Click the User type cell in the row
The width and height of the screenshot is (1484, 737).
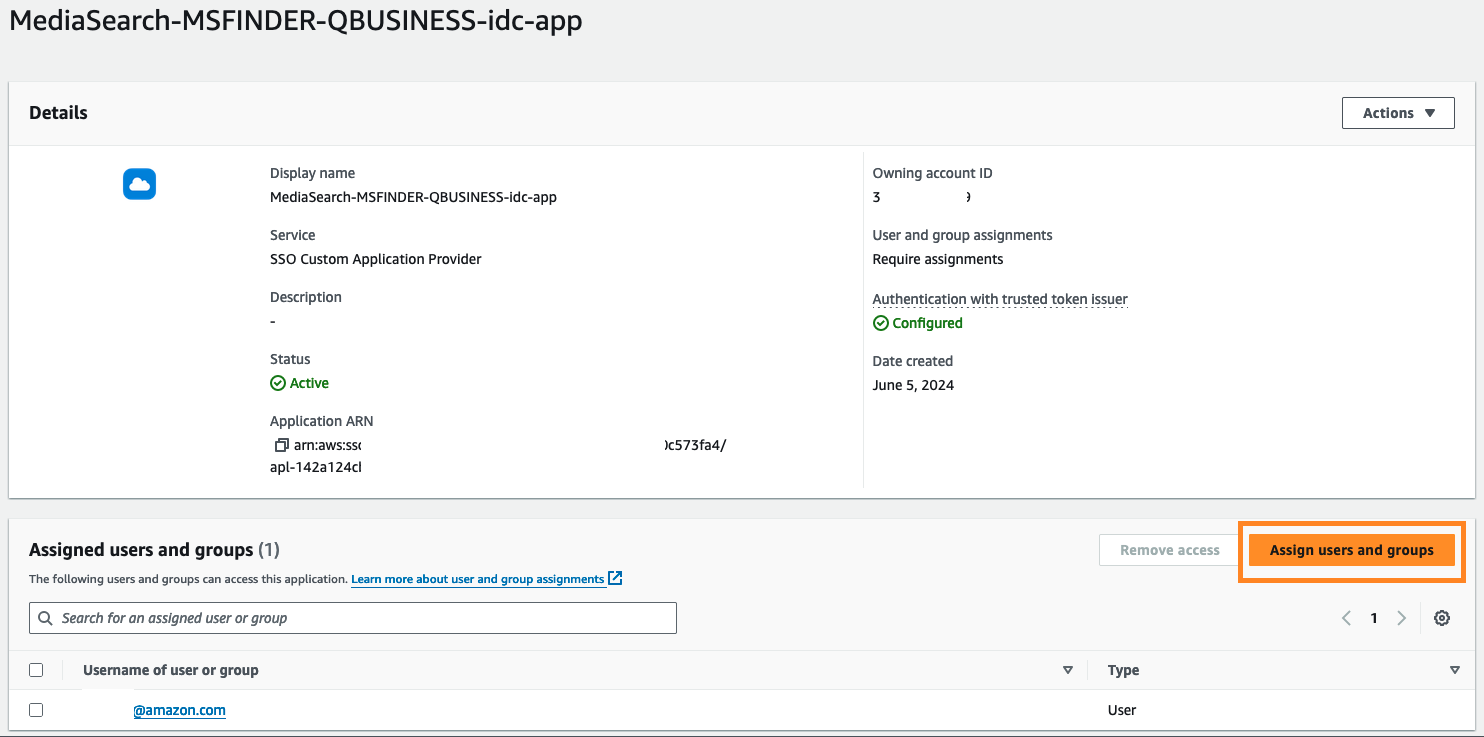1122,710
